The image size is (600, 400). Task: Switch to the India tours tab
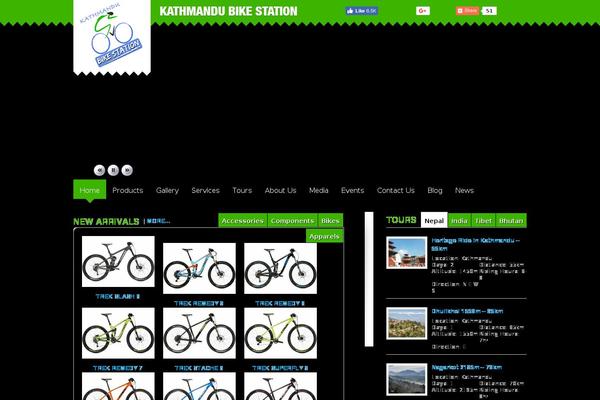coord(459,220)
